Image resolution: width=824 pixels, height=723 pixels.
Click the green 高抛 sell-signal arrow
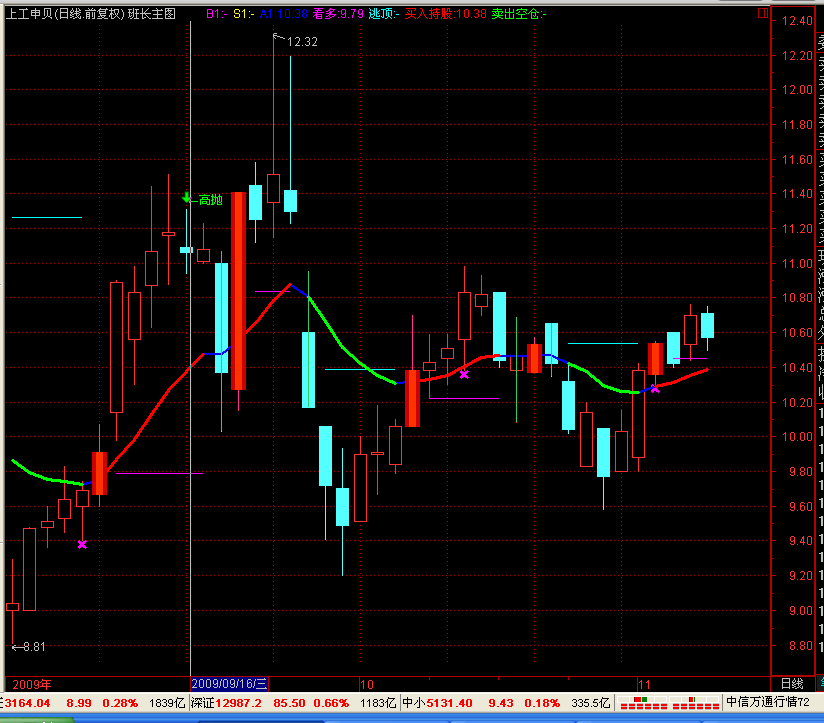[186, 198]
